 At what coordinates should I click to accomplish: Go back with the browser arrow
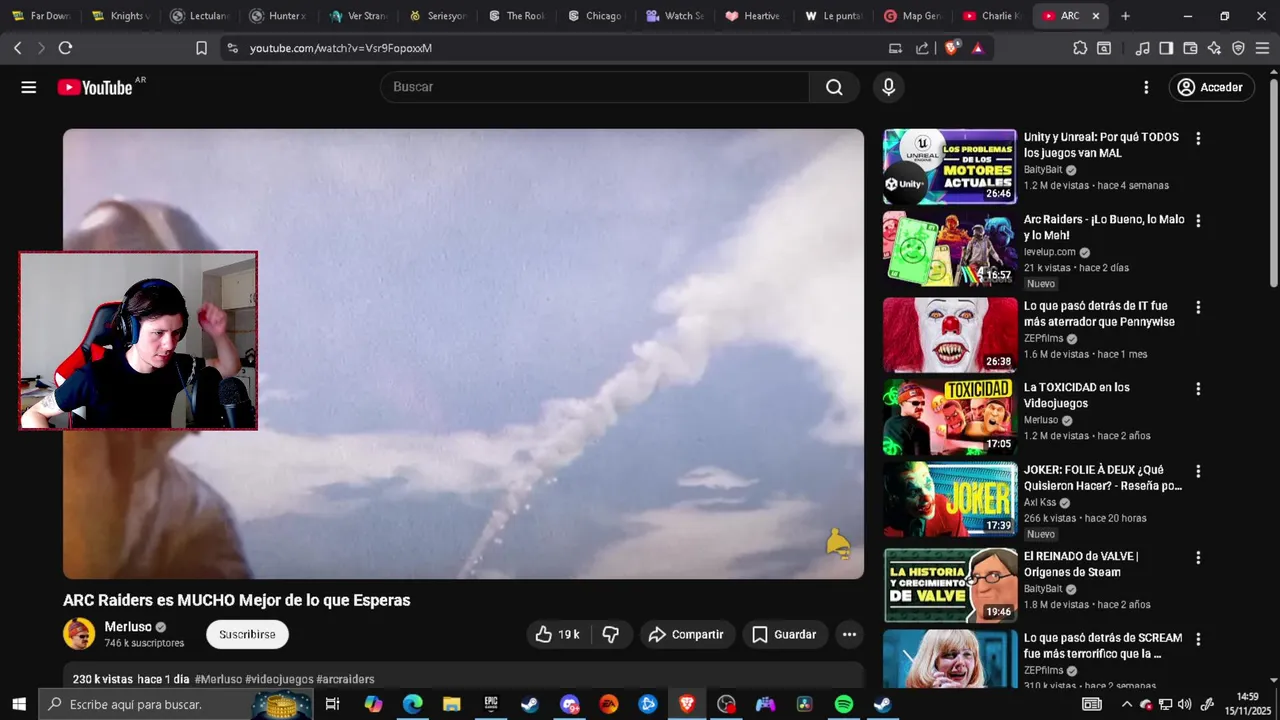point(18,48)
